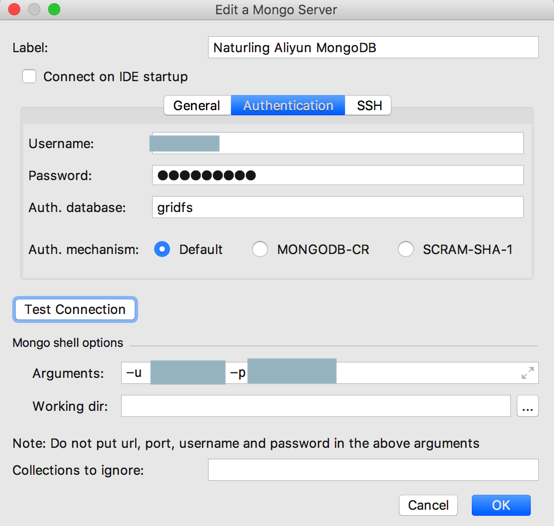Cancel the dialog
This screenshot has height=526, width=554.
click(428, 505)
